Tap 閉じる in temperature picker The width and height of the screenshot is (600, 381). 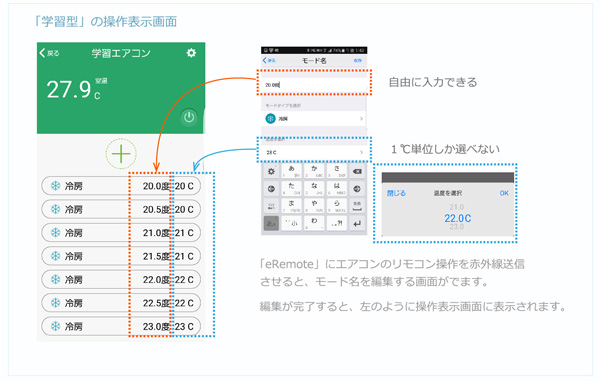coord(396,193)
